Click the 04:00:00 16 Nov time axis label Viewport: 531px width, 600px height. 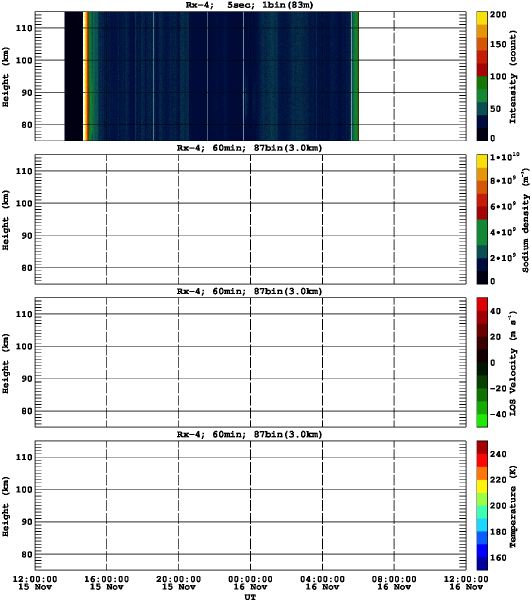point(322,583)
